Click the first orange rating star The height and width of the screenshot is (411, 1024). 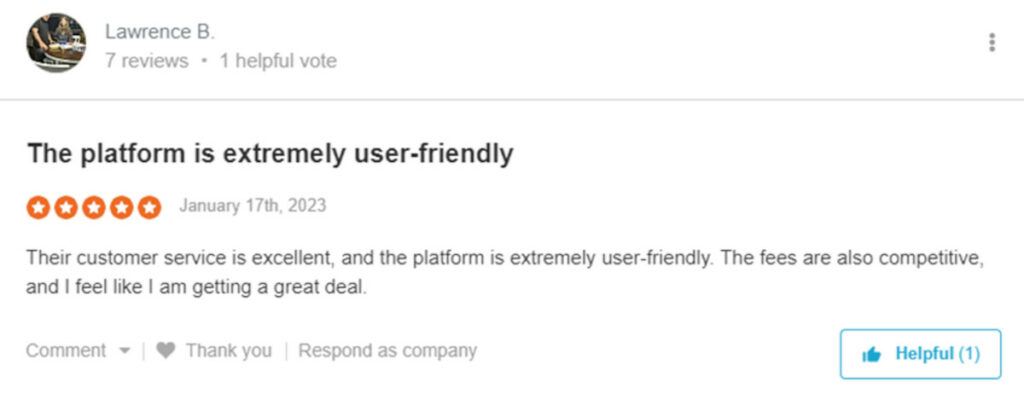[x=38, y=207]
